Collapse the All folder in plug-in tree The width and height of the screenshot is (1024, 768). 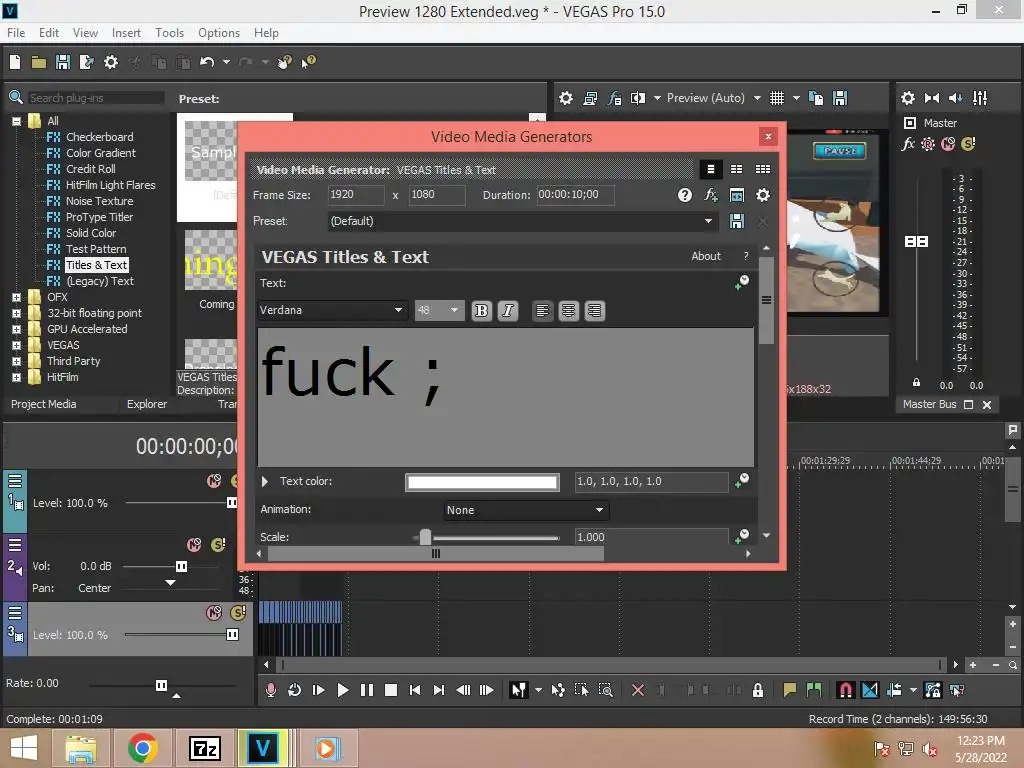(x=16, y=121)
